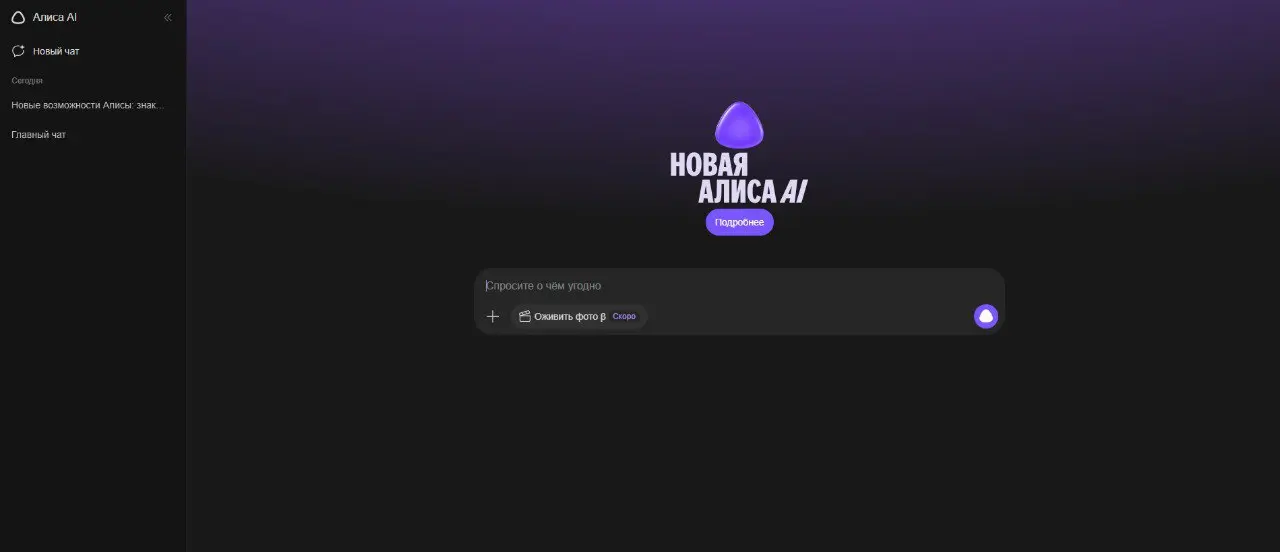Open the Главный чат conversation

click(x=39, y=135)
